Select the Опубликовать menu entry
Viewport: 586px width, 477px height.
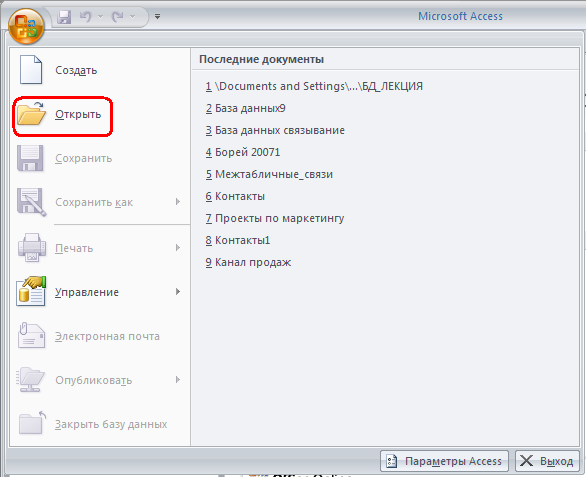(x=94, y=380)
